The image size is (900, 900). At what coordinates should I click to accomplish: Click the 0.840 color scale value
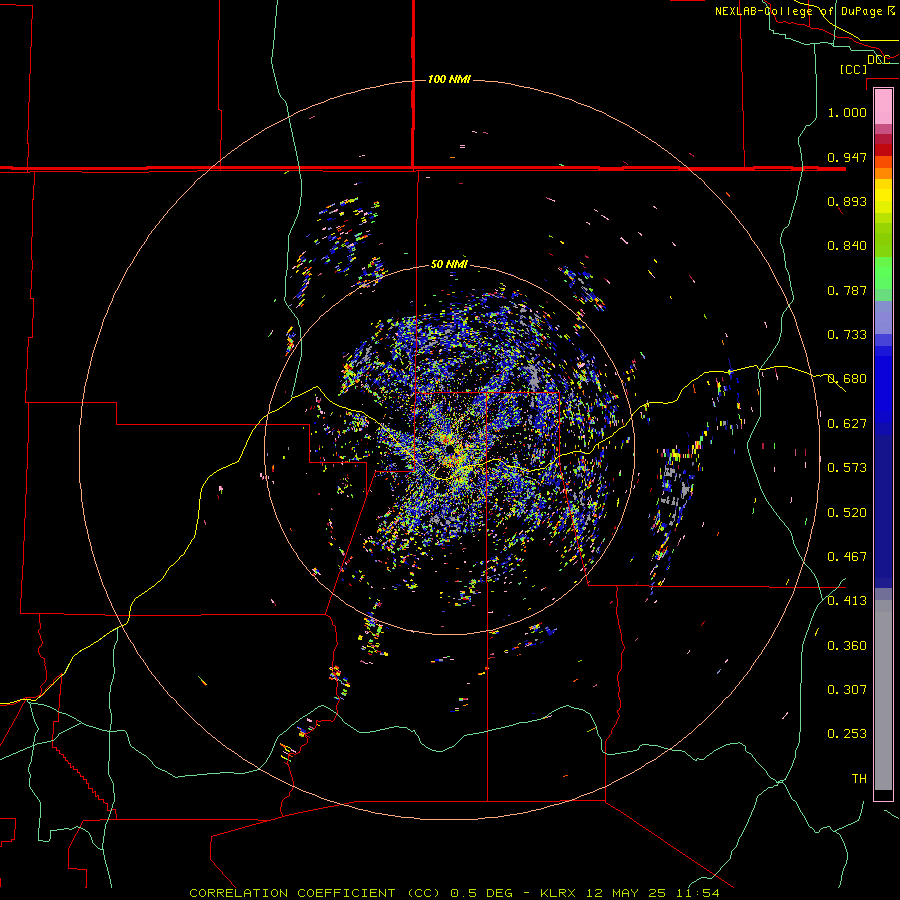847,246
